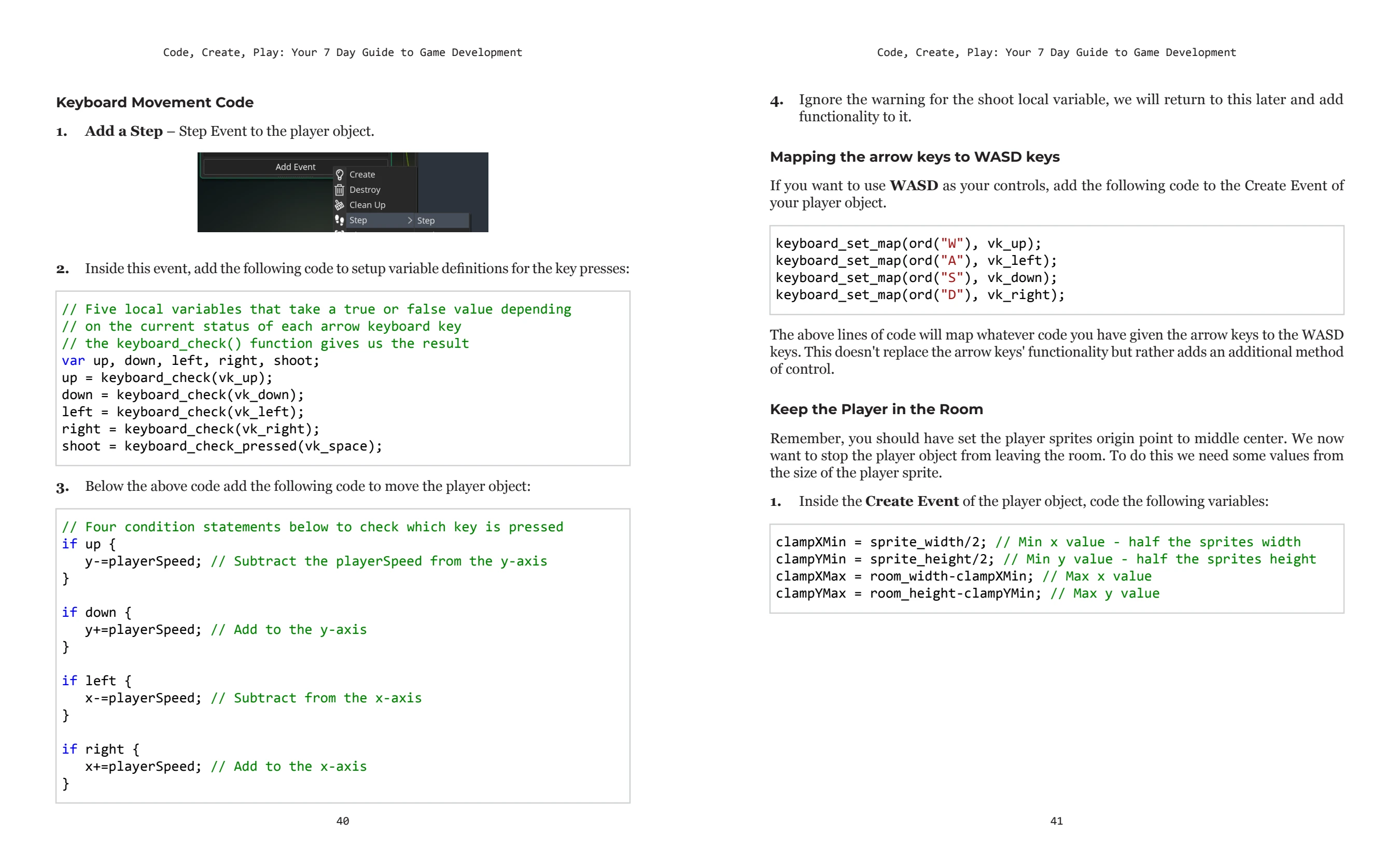Click the 'if right {' code line

pyautogui.click(x=101, y=749)
